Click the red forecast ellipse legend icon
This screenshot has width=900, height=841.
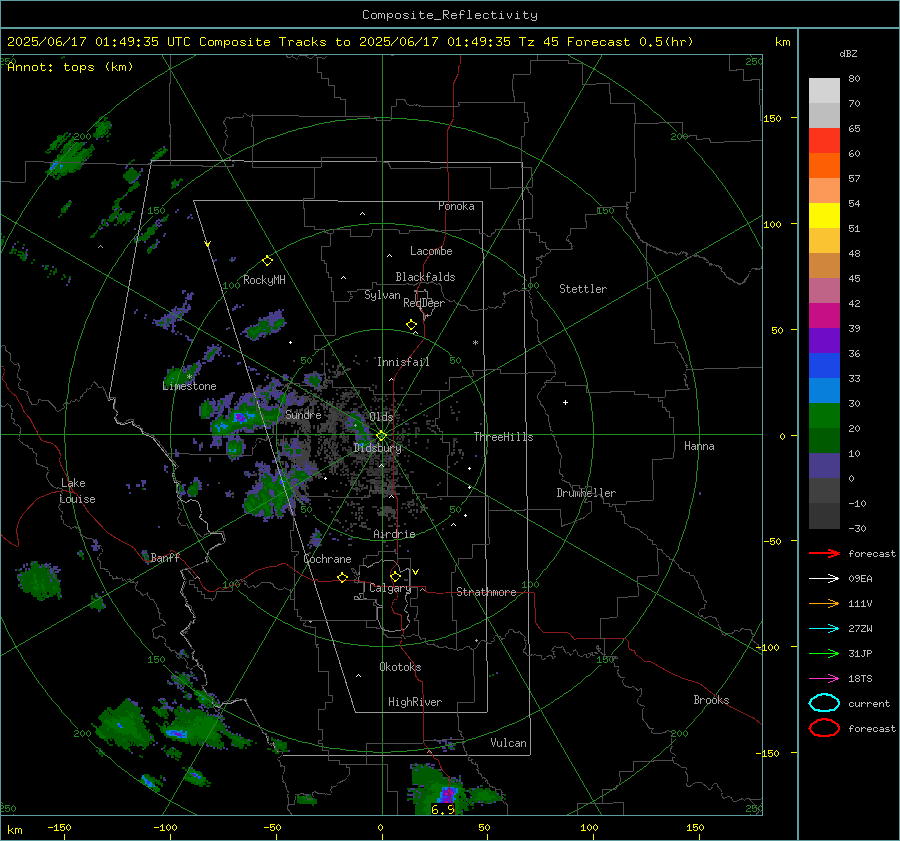point(824,728)
